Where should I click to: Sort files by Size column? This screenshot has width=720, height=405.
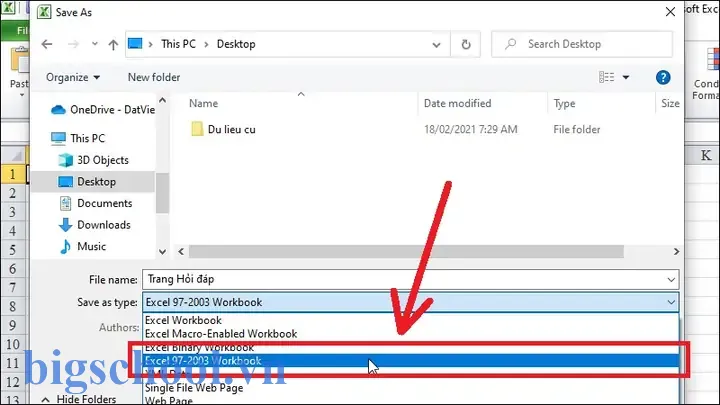coord(670,103)
